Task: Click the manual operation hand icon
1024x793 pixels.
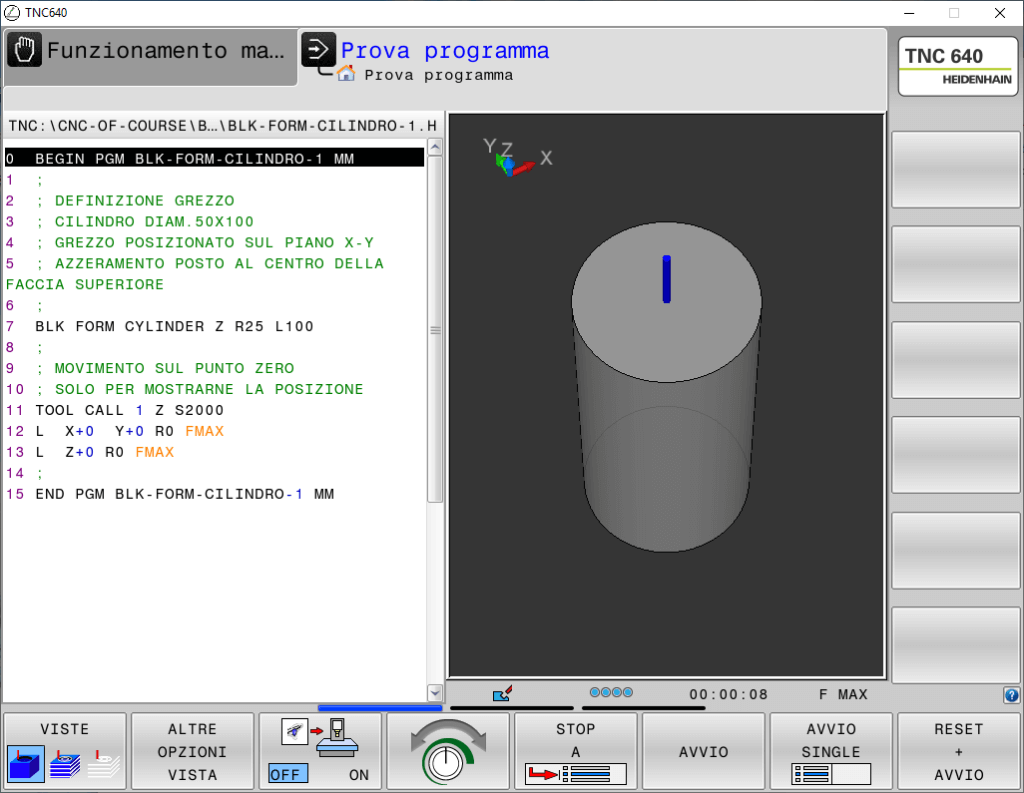Action: (25, 50)
